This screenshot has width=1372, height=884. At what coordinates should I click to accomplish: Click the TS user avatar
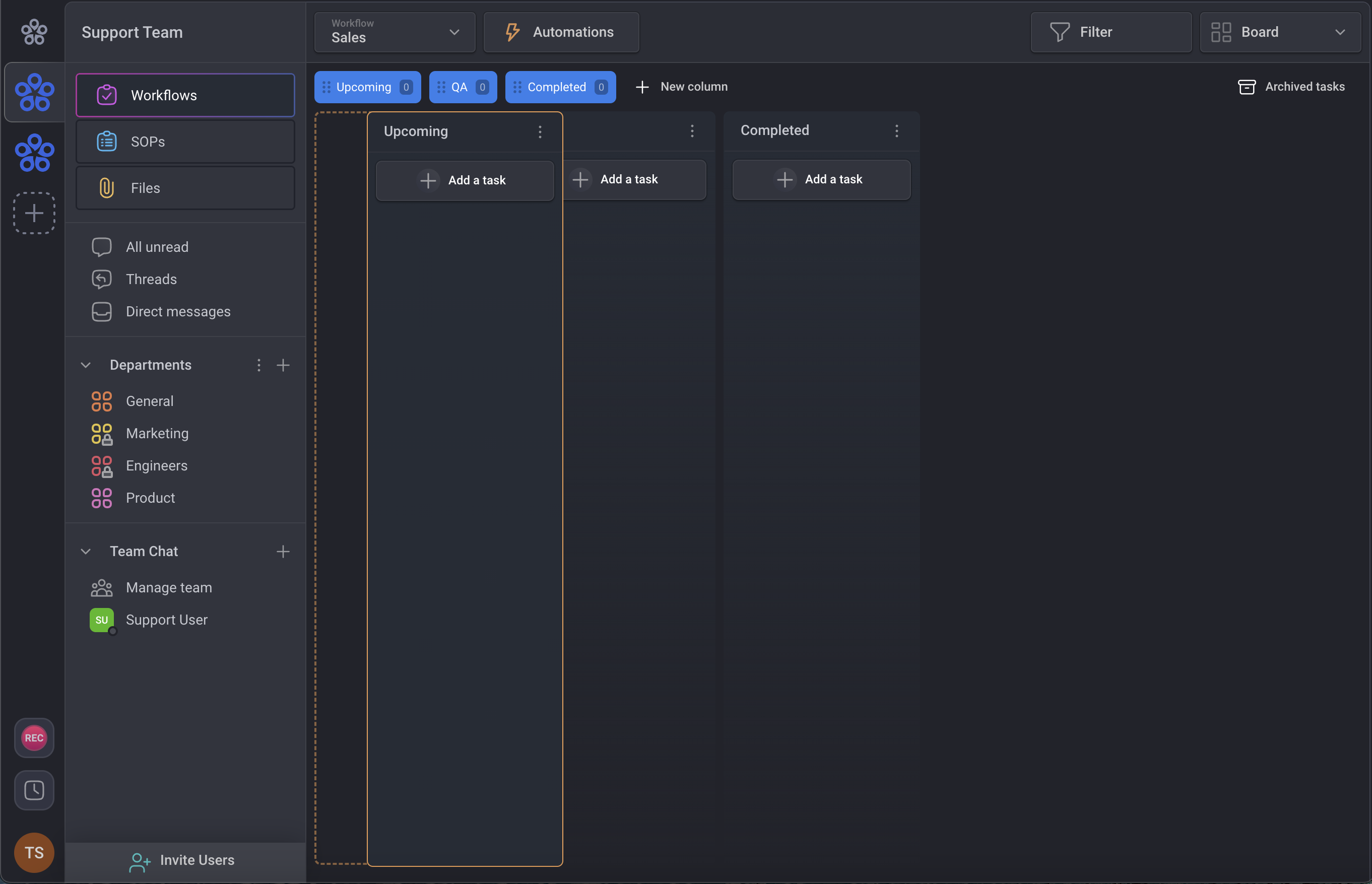point(34,852)
